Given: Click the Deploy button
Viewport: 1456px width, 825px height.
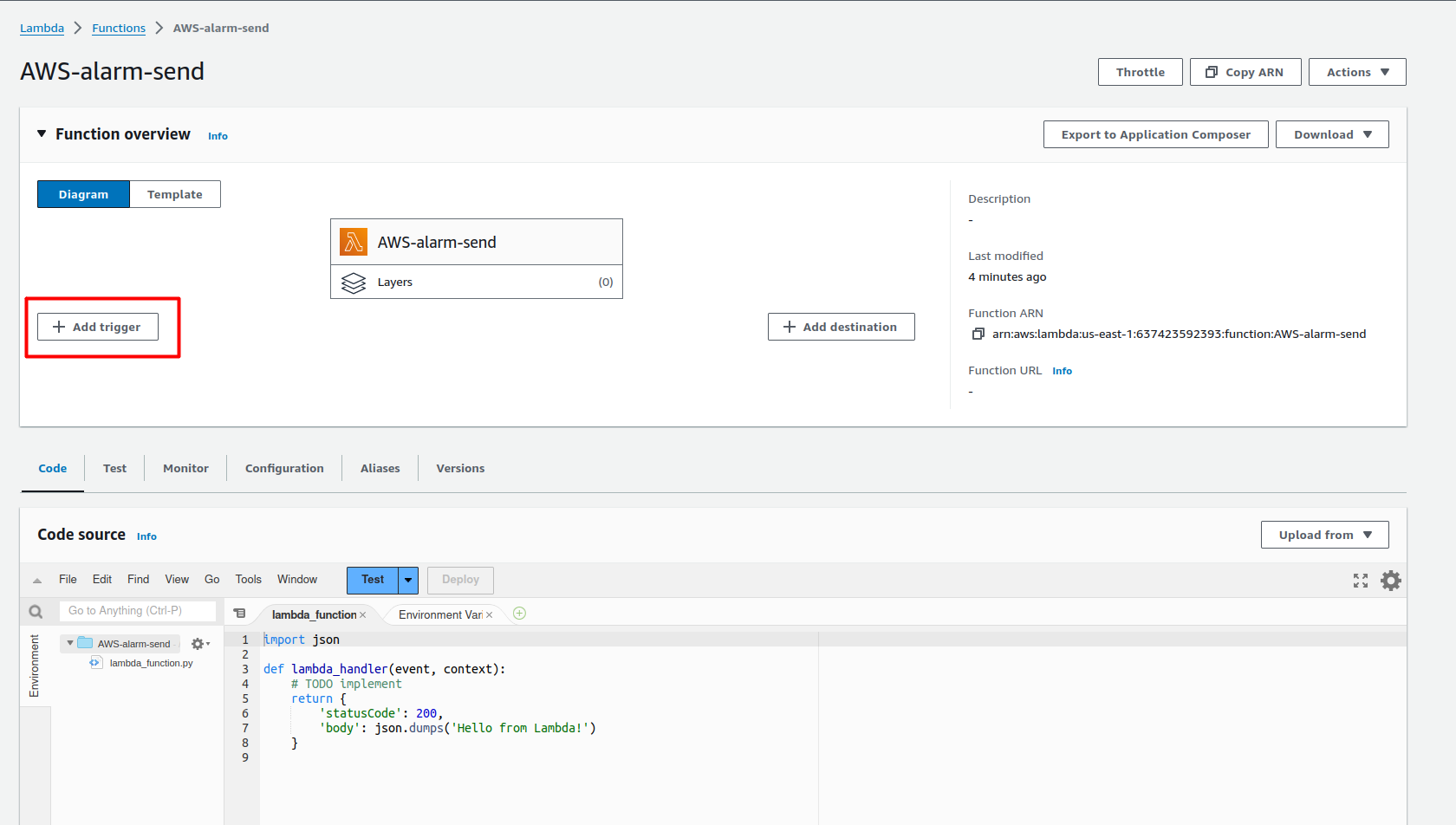Looking at the screenshot, I should [x=460, y=580].
